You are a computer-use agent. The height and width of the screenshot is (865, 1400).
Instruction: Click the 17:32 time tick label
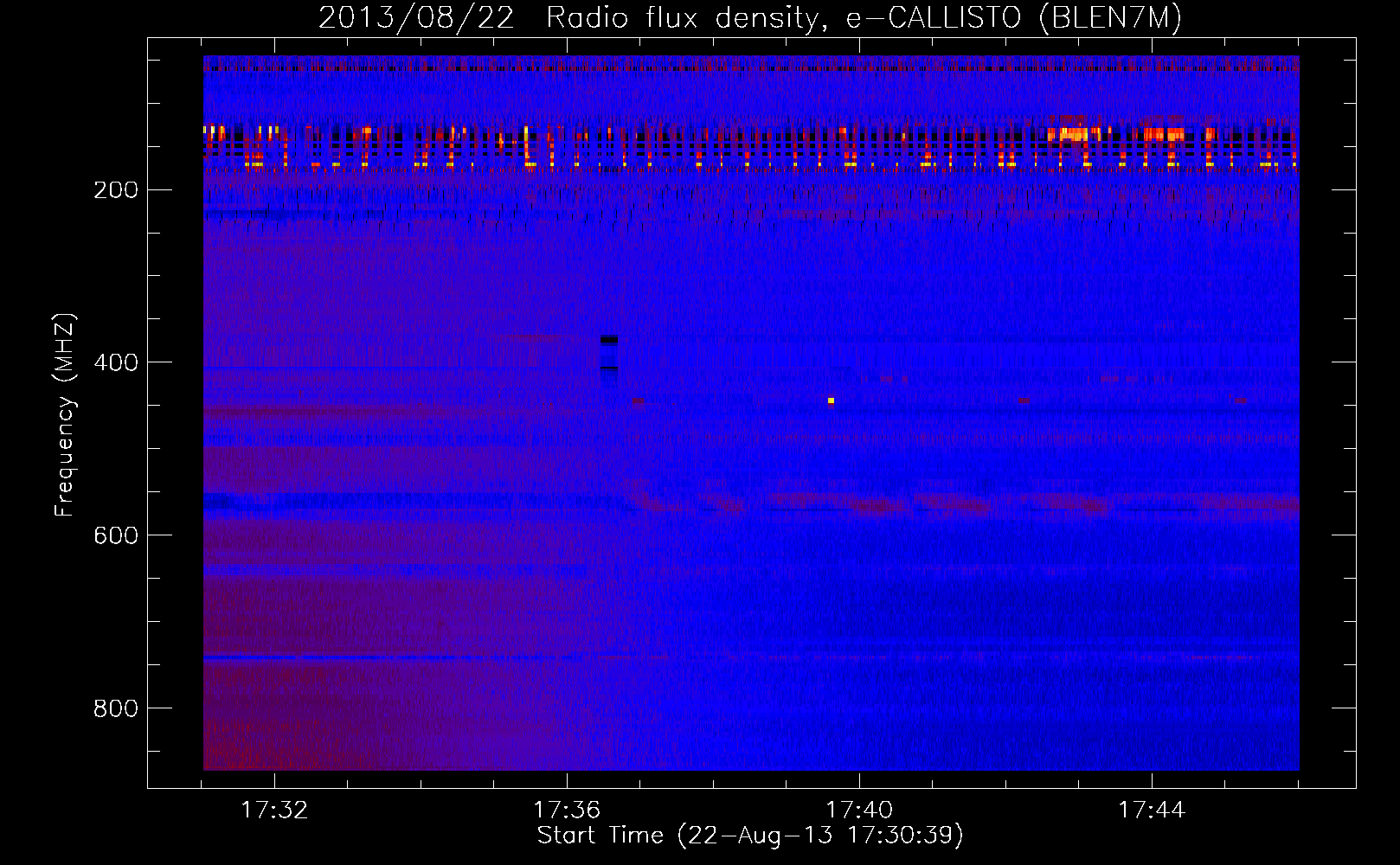pyautogui.click(x=274, y=811)
